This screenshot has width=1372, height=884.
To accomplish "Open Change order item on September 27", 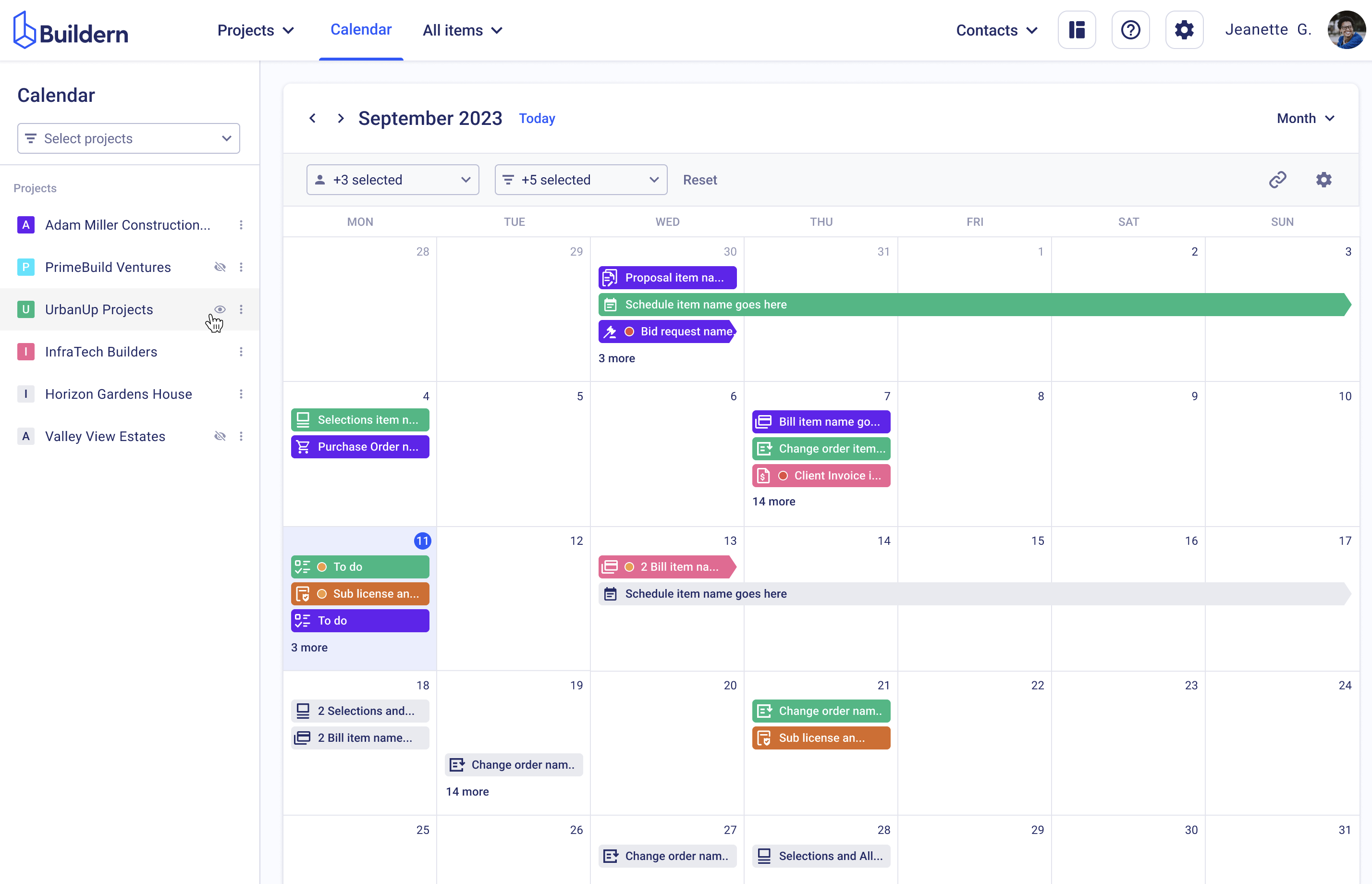I will tap(667, 856).
